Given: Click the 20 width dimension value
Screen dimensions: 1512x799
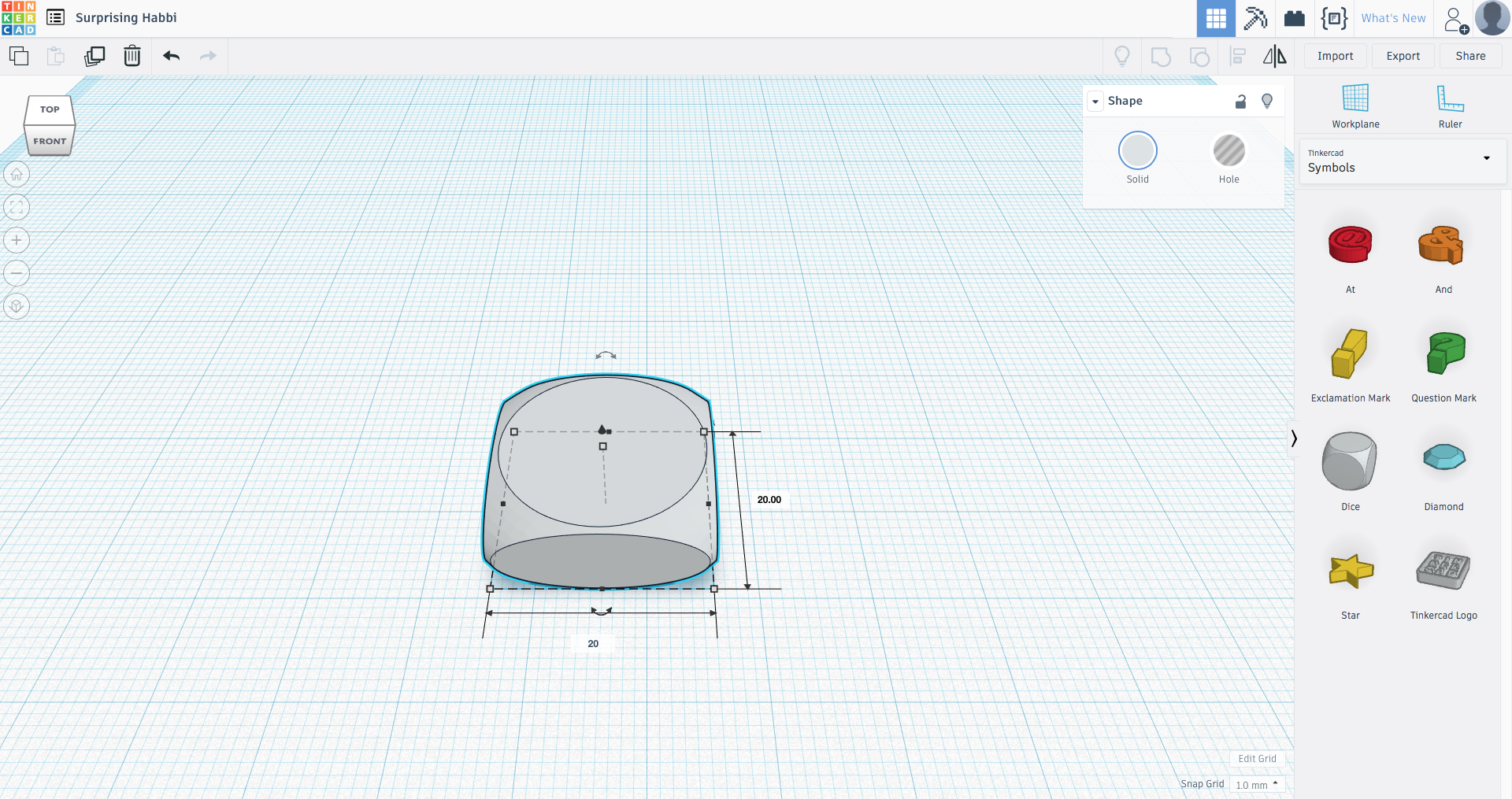Looking at the screenshot, I should (593, 644).
